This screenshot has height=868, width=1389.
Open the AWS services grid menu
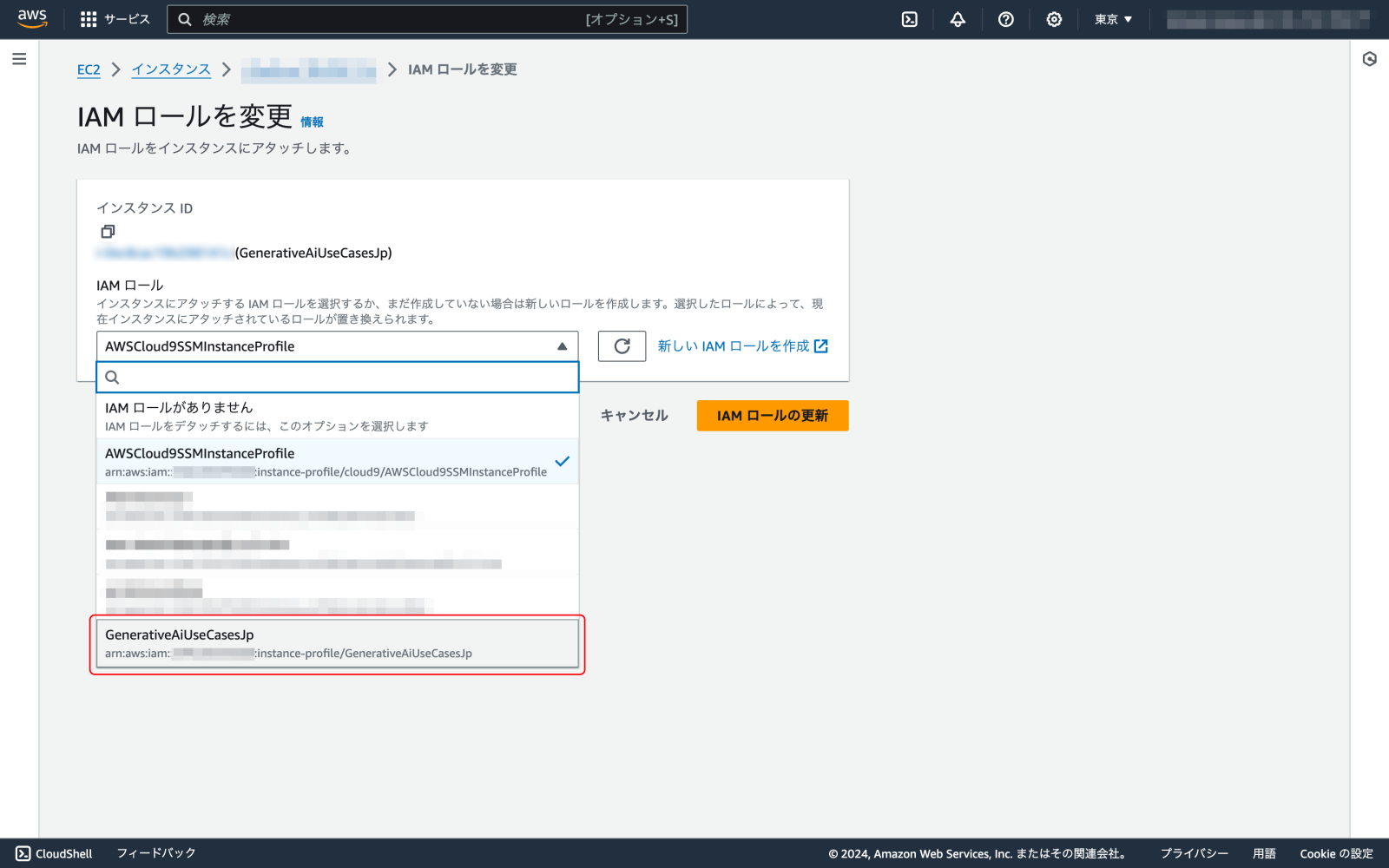tap(87, 19)
